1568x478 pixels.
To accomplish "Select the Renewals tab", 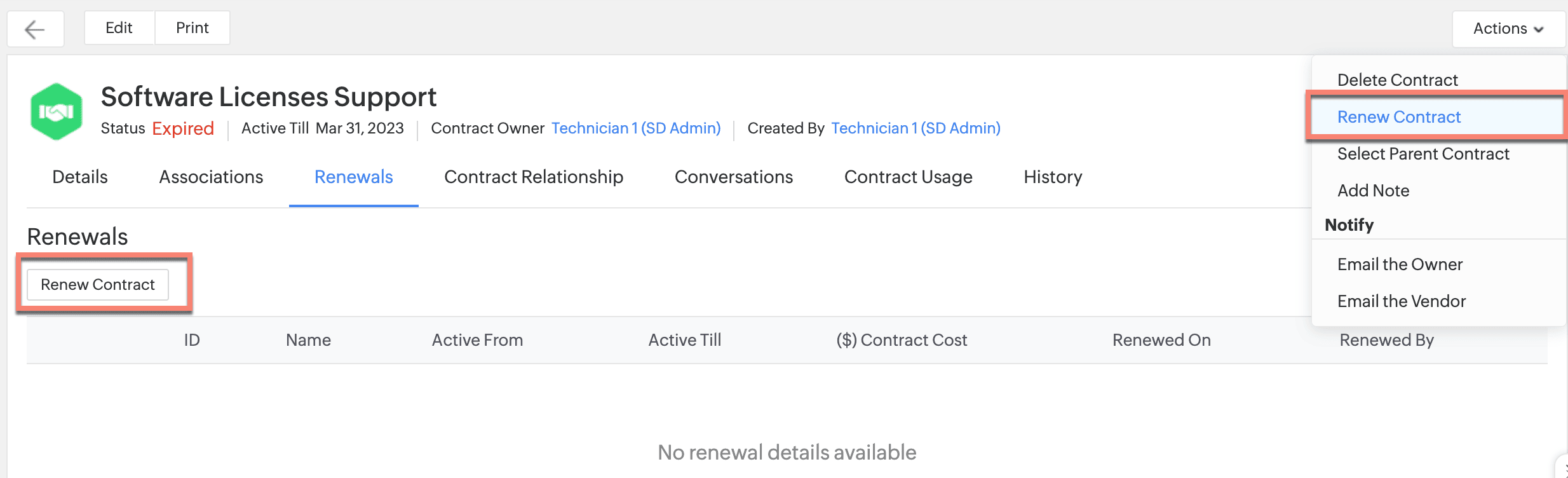I will [x=353, y=177].
